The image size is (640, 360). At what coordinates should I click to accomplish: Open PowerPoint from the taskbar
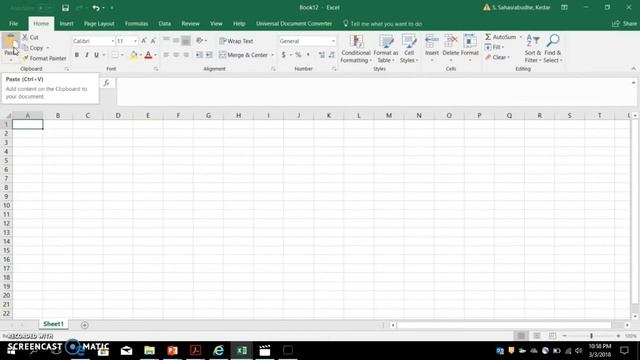coord(172,350)
